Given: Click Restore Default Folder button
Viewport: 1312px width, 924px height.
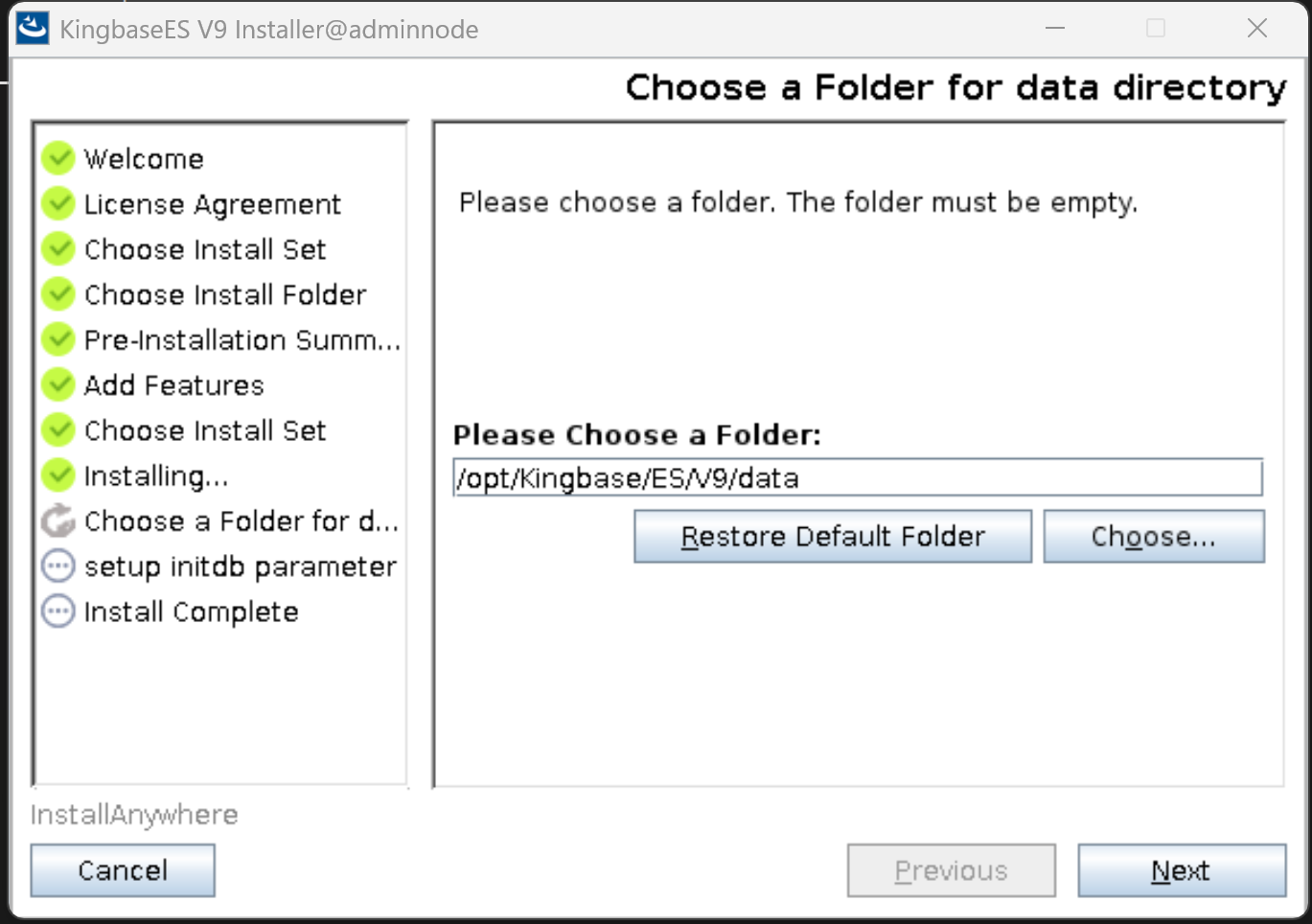Looking at the screenshot, I should tap(832, 536).
